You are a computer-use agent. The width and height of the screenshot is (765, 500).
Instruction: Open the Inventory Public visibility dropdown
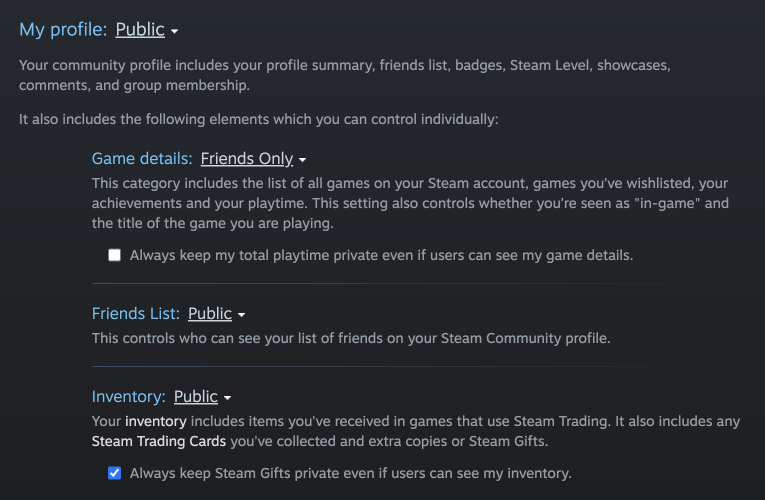195,397
